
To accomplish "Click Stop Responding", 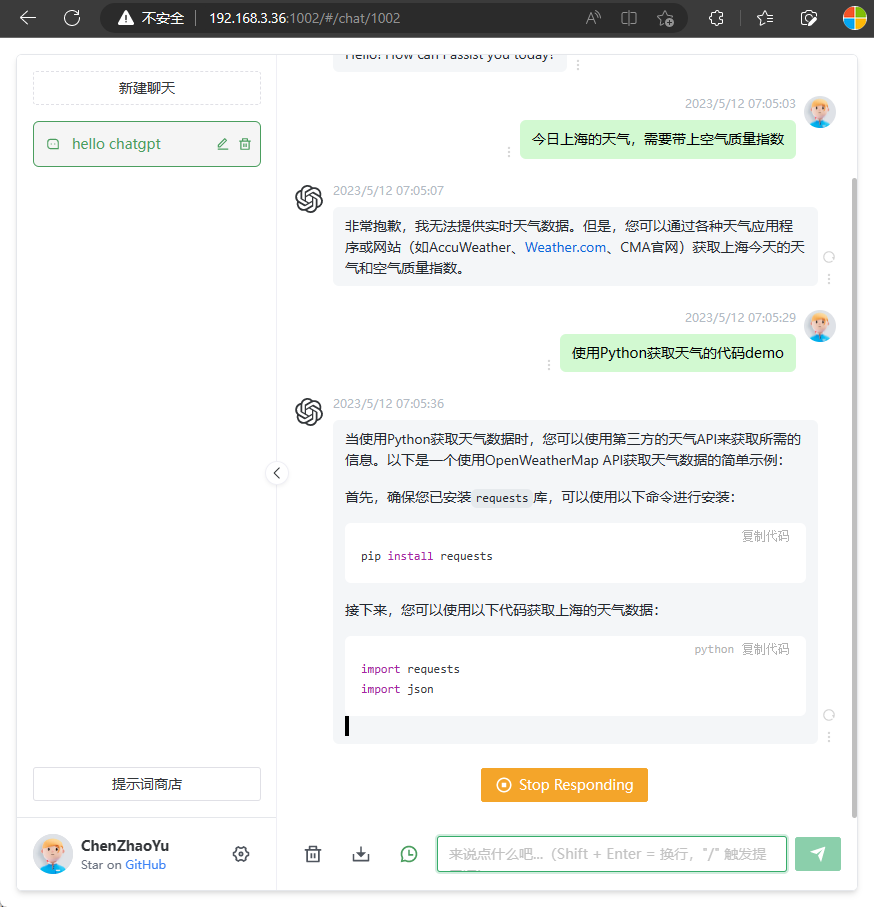I will tap(564, 785).
